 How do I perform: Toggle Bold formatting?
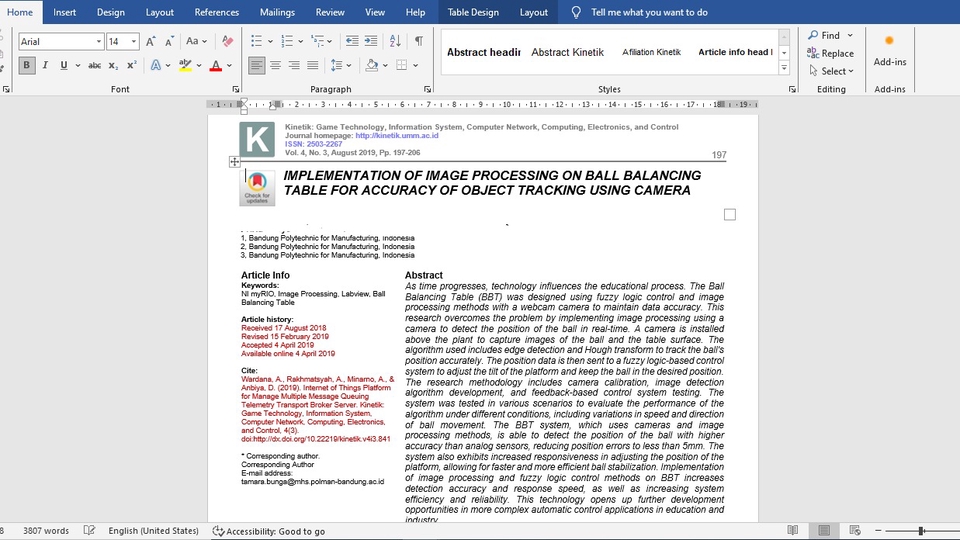click(26, 65)
